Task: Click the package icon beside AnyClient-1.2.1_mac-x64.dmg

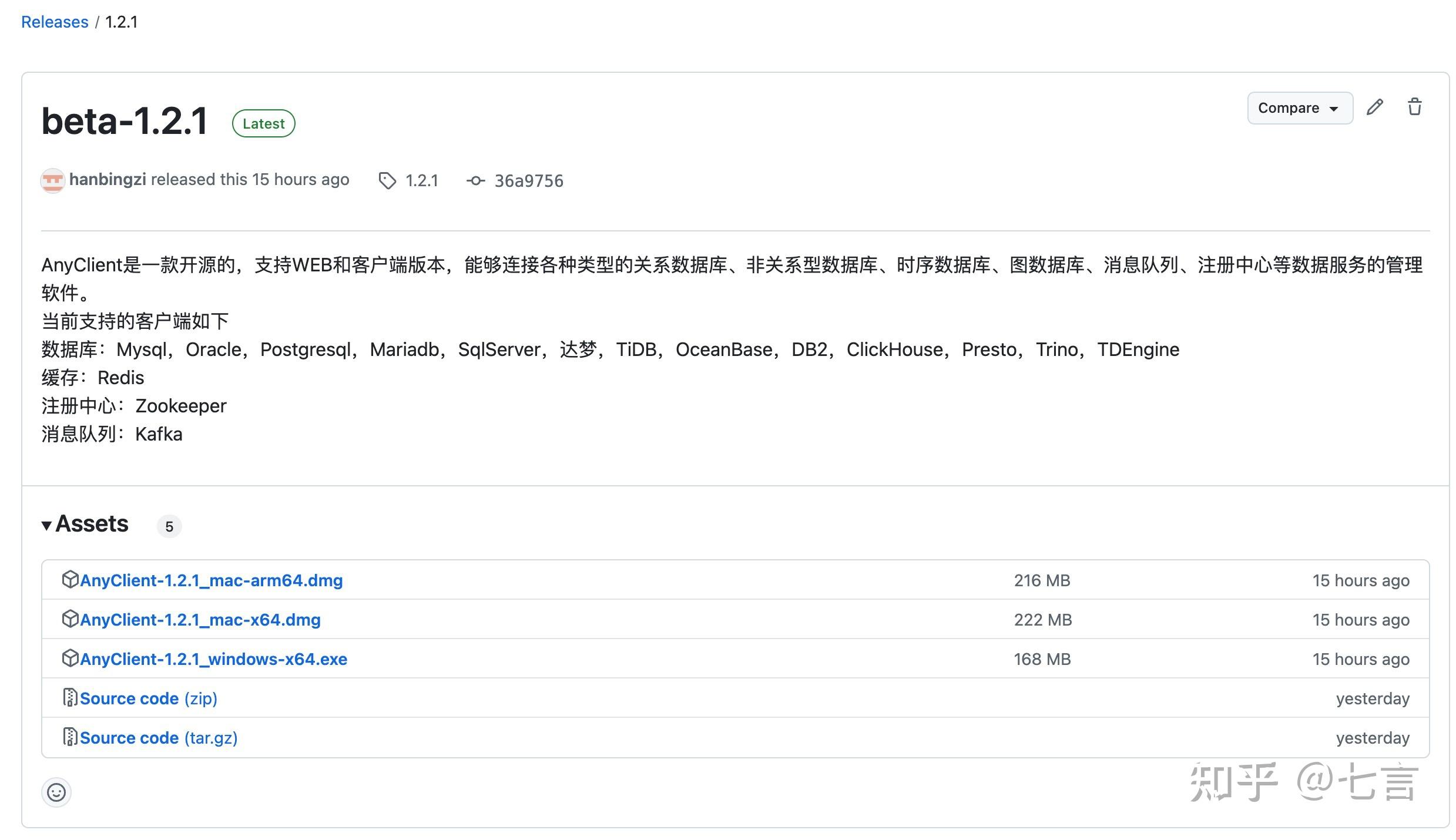Action: [70, 619]
